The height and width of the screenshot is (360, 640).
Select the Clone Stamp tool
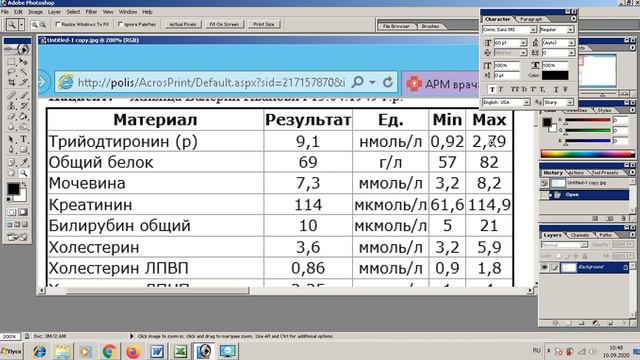[x=11, y=106]
